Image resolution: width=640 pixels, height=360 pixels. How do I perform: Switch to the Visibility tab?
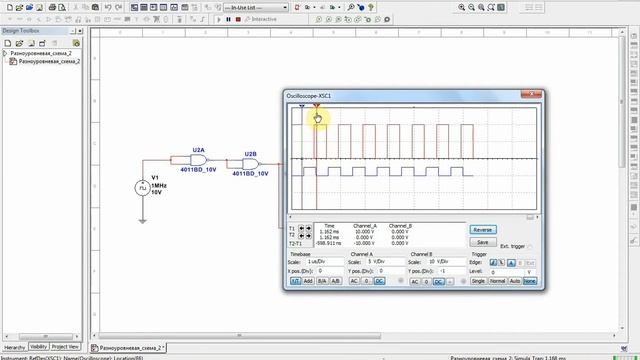click(x=39, y=347)
